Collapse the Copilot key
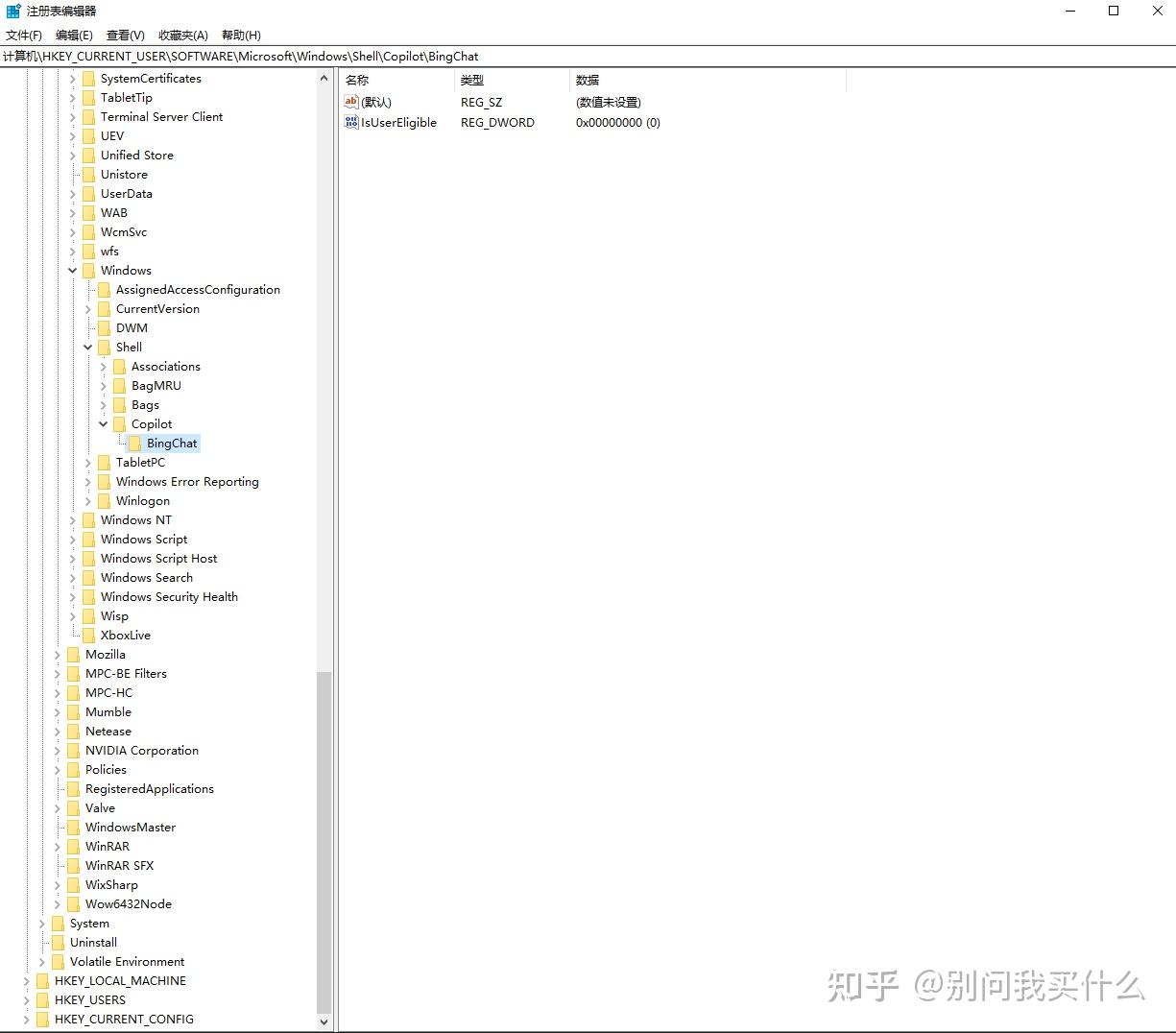 (x=104, y=424)
